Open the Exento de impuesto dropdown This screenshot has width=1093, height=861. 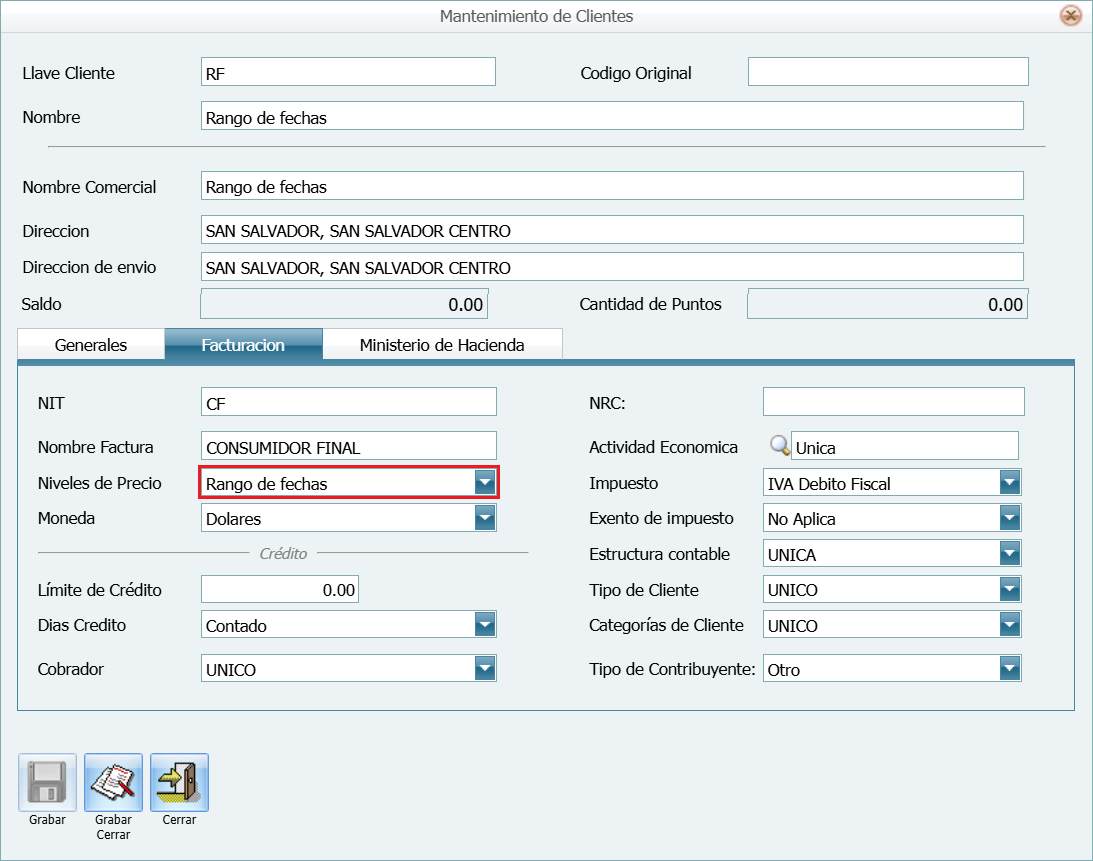pos(1010,518)
